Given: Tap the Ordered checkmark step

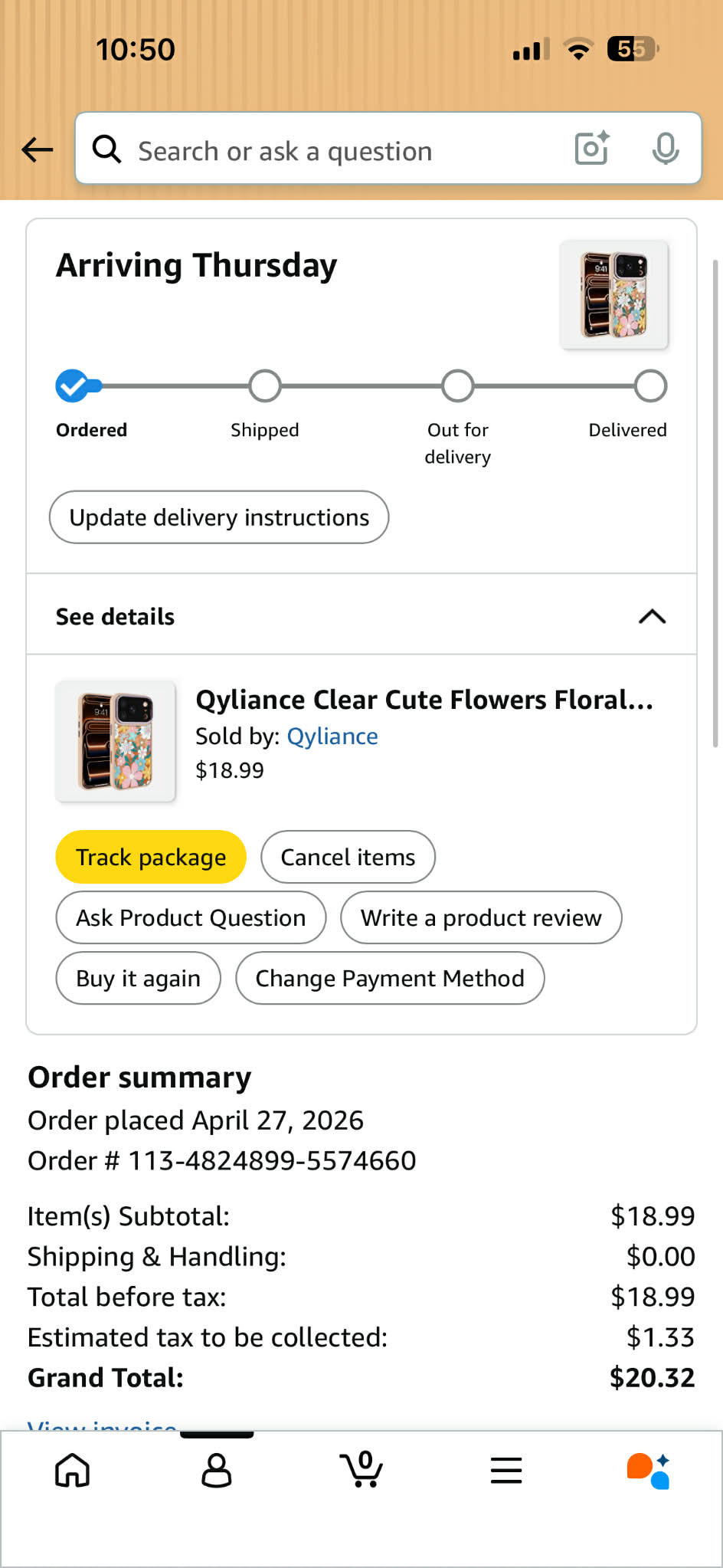Looking at the screenshot, I should pyautogui.click(x=73, y=385).
